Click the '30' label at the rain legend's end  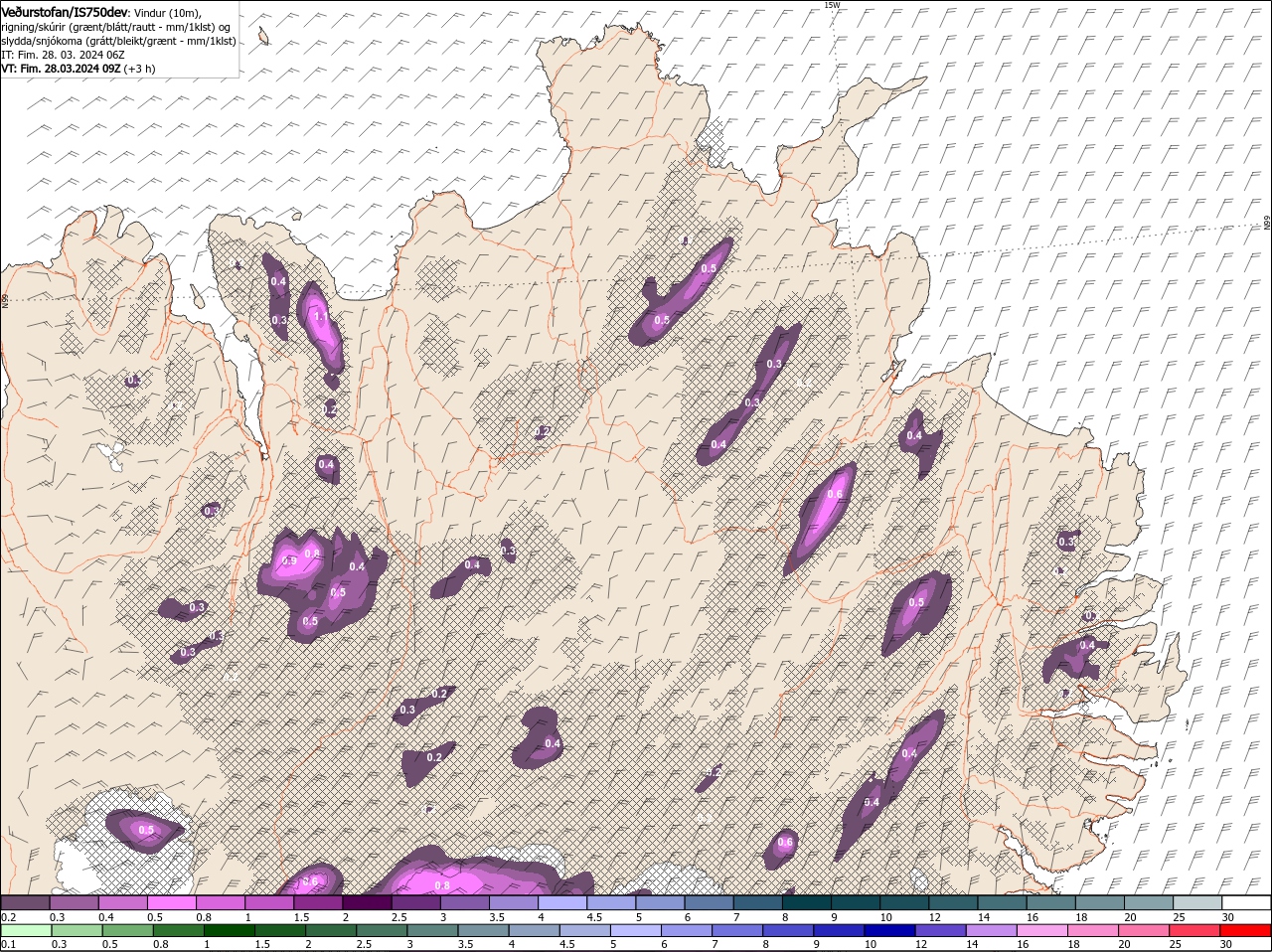[1228, 945]
